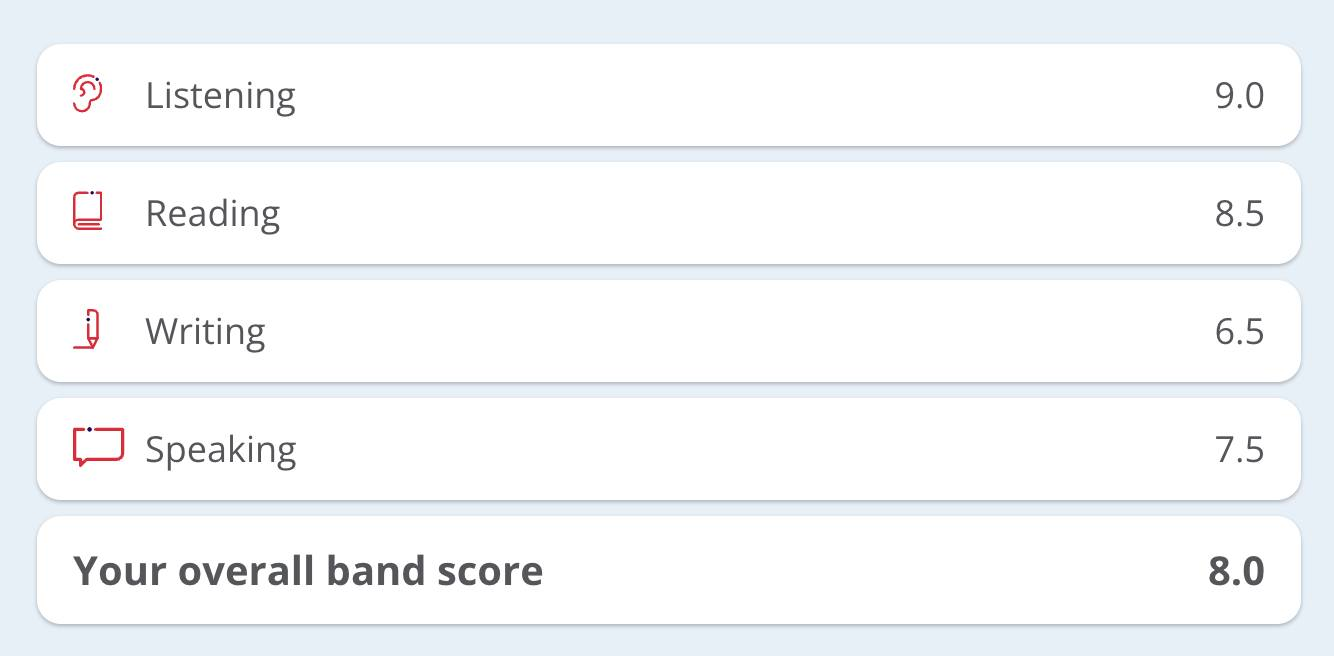The width and height of the screenshot is (1334, 656).
Task: Select the Speaking label text
Action: (220, 450)
